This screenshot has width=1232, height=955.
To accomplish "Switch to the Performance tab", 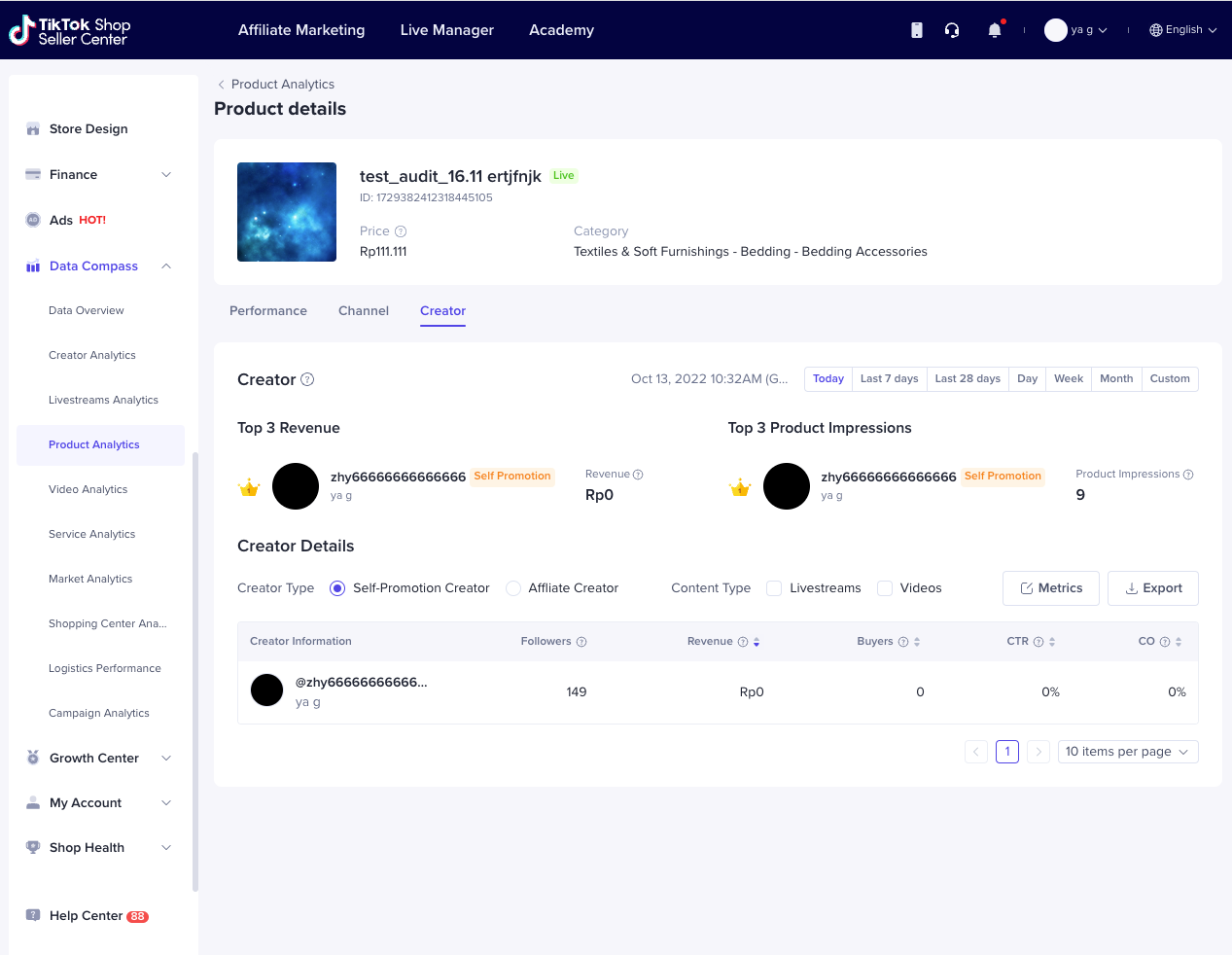I will tap(268, 311).
